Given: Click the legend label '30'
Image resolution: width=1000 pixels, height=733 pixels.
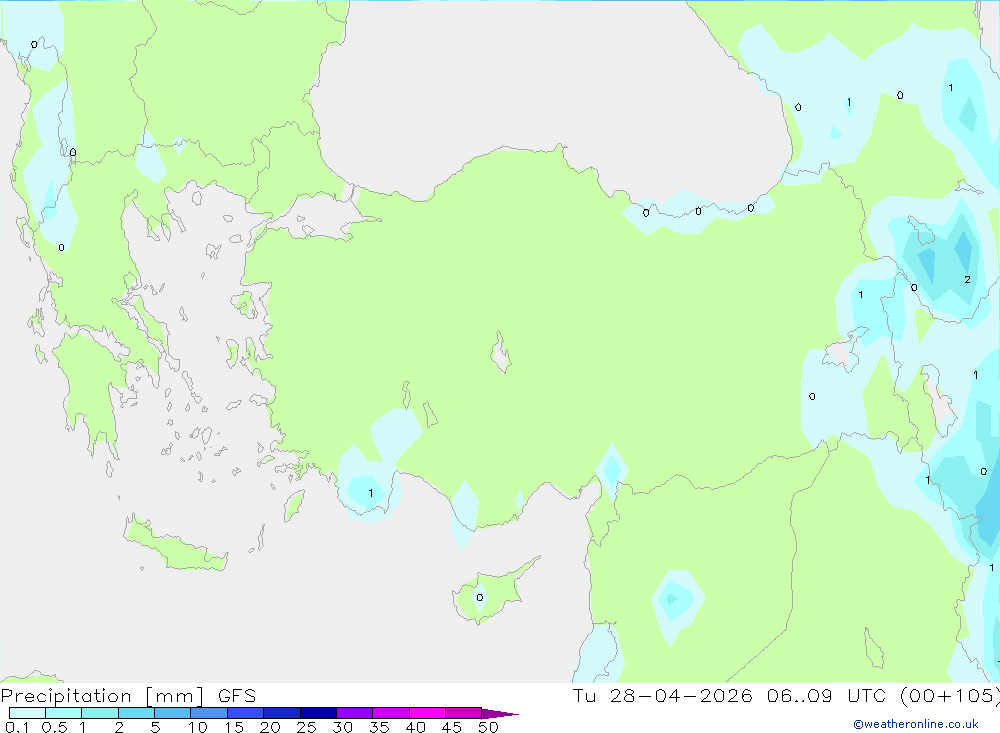Looking at the screenshot, I should click(342, 727).
